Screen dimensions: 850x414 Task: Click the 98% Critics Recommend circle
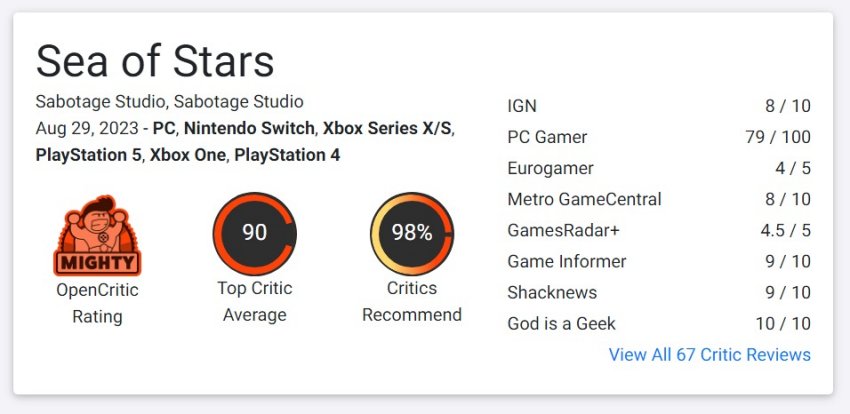click(412, 234)
